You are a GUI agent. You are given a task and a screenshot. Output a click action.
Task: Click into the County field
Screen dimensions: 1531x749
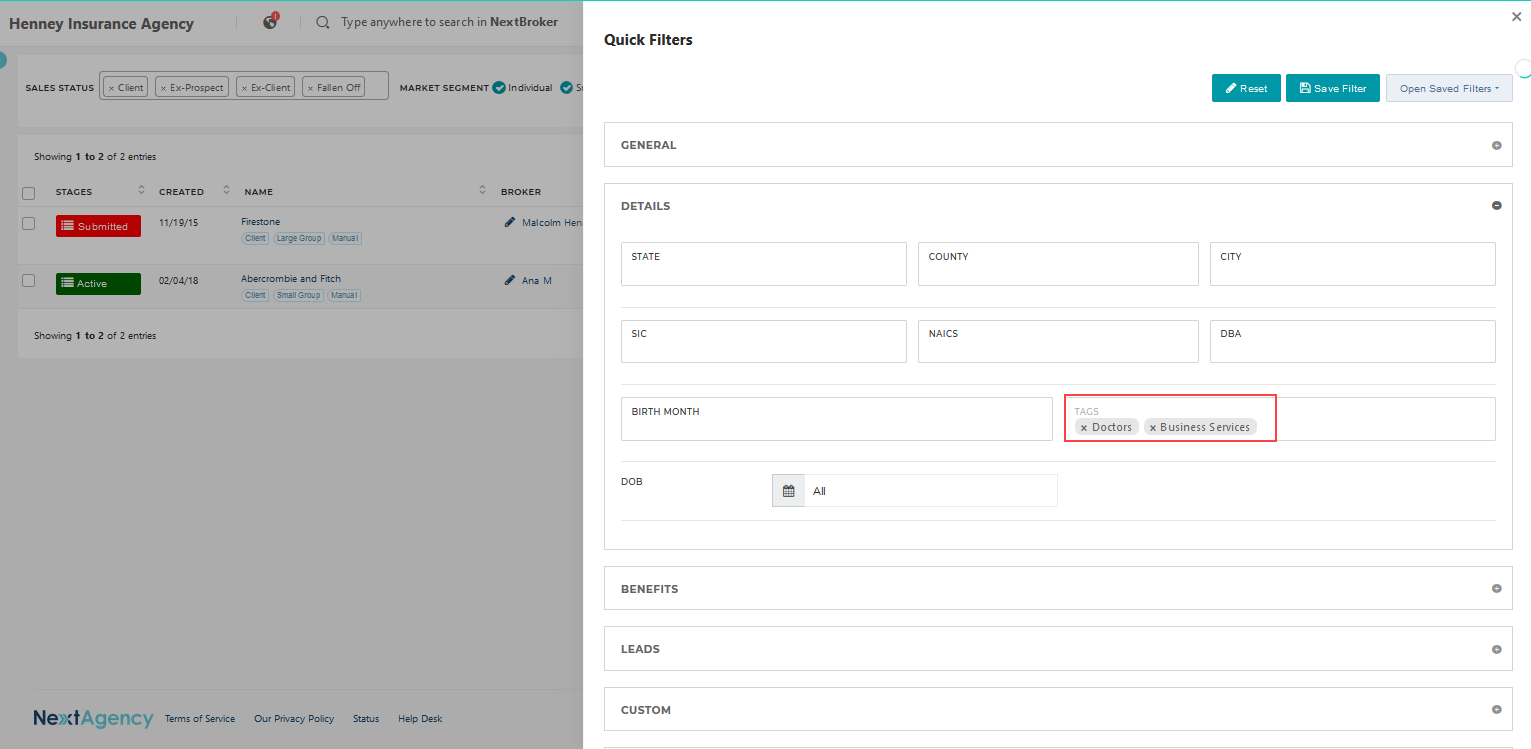(1058, 264)
